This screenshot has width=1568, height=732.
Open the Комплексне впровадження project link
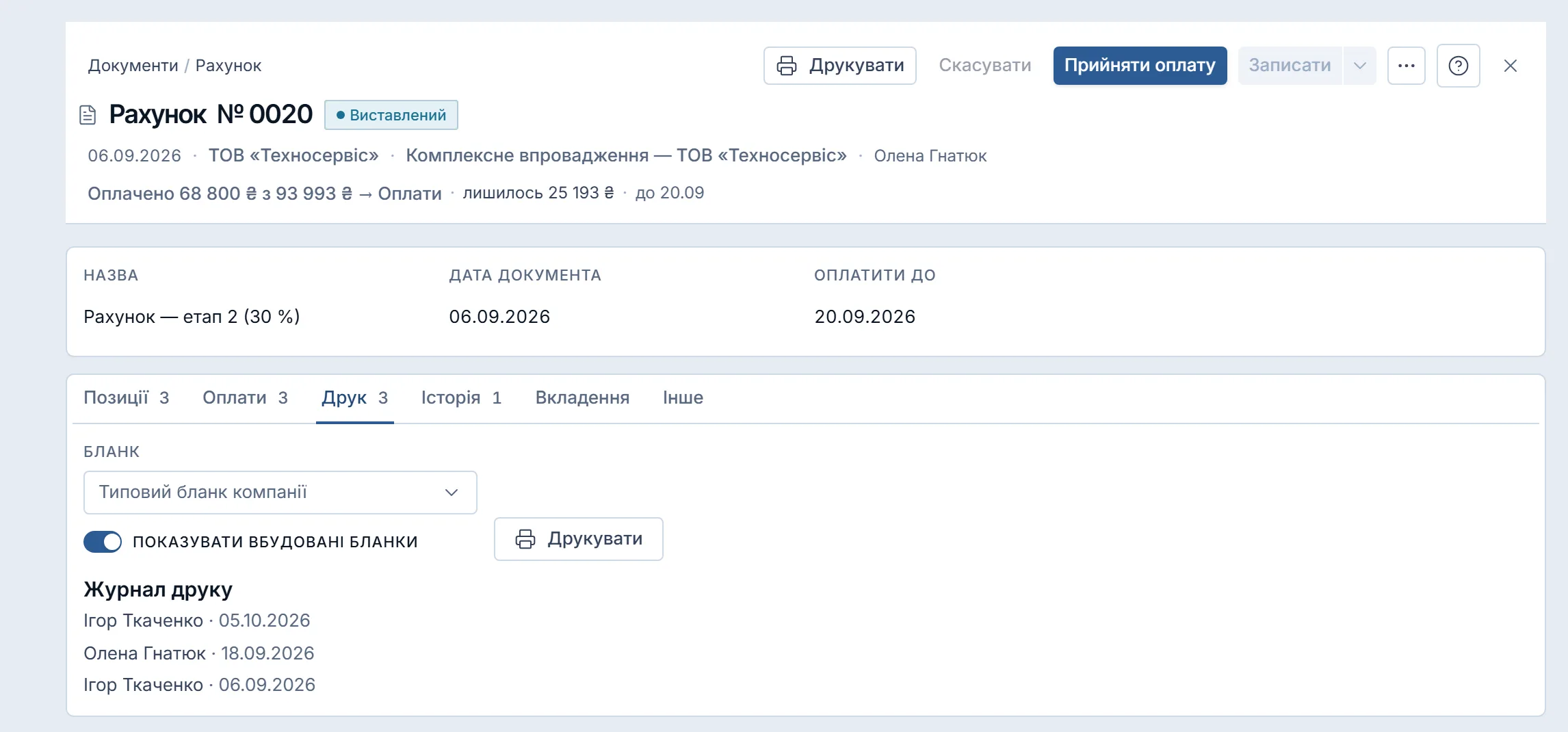[x=626, y=156]
